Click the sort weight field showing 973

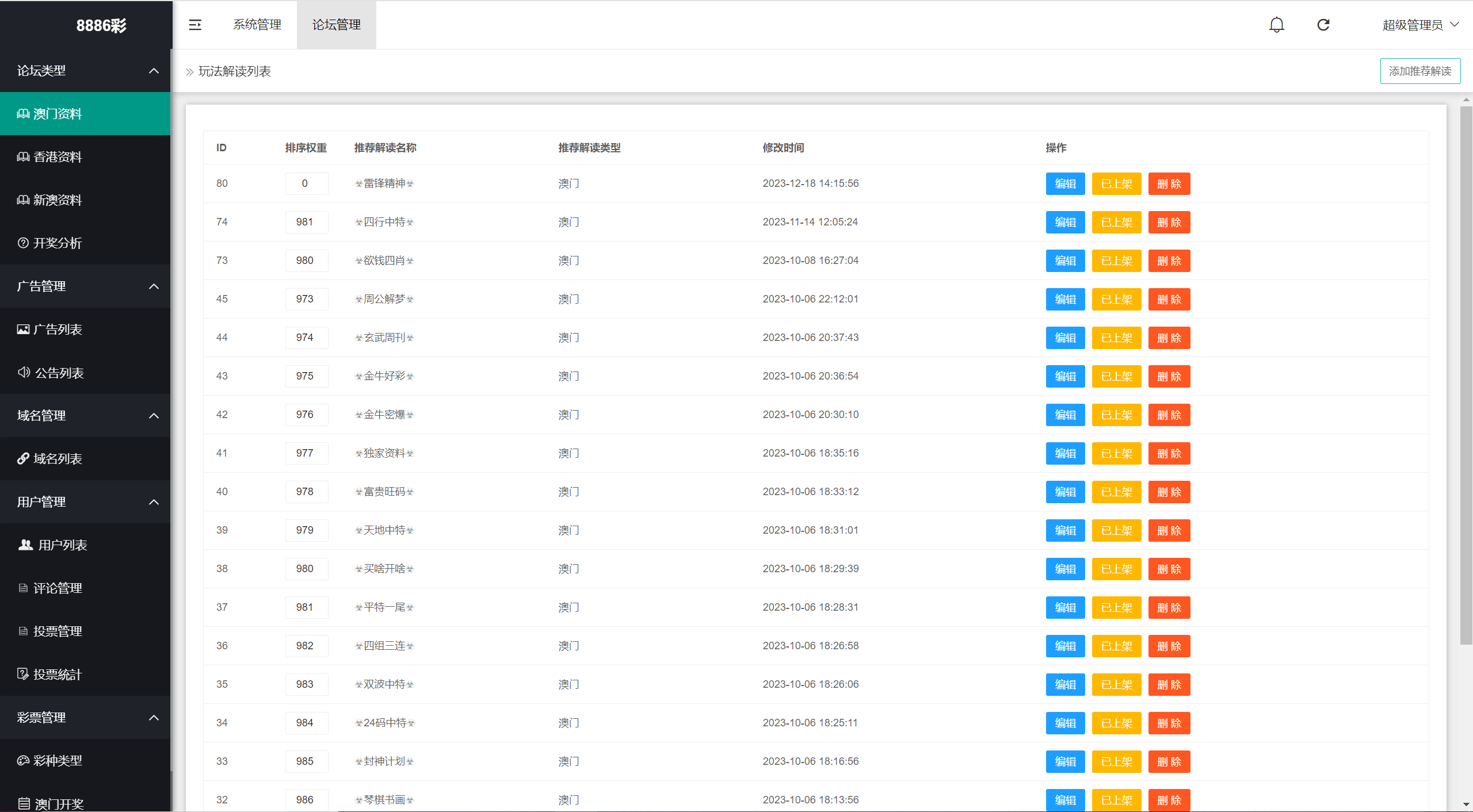pos(306,299)
